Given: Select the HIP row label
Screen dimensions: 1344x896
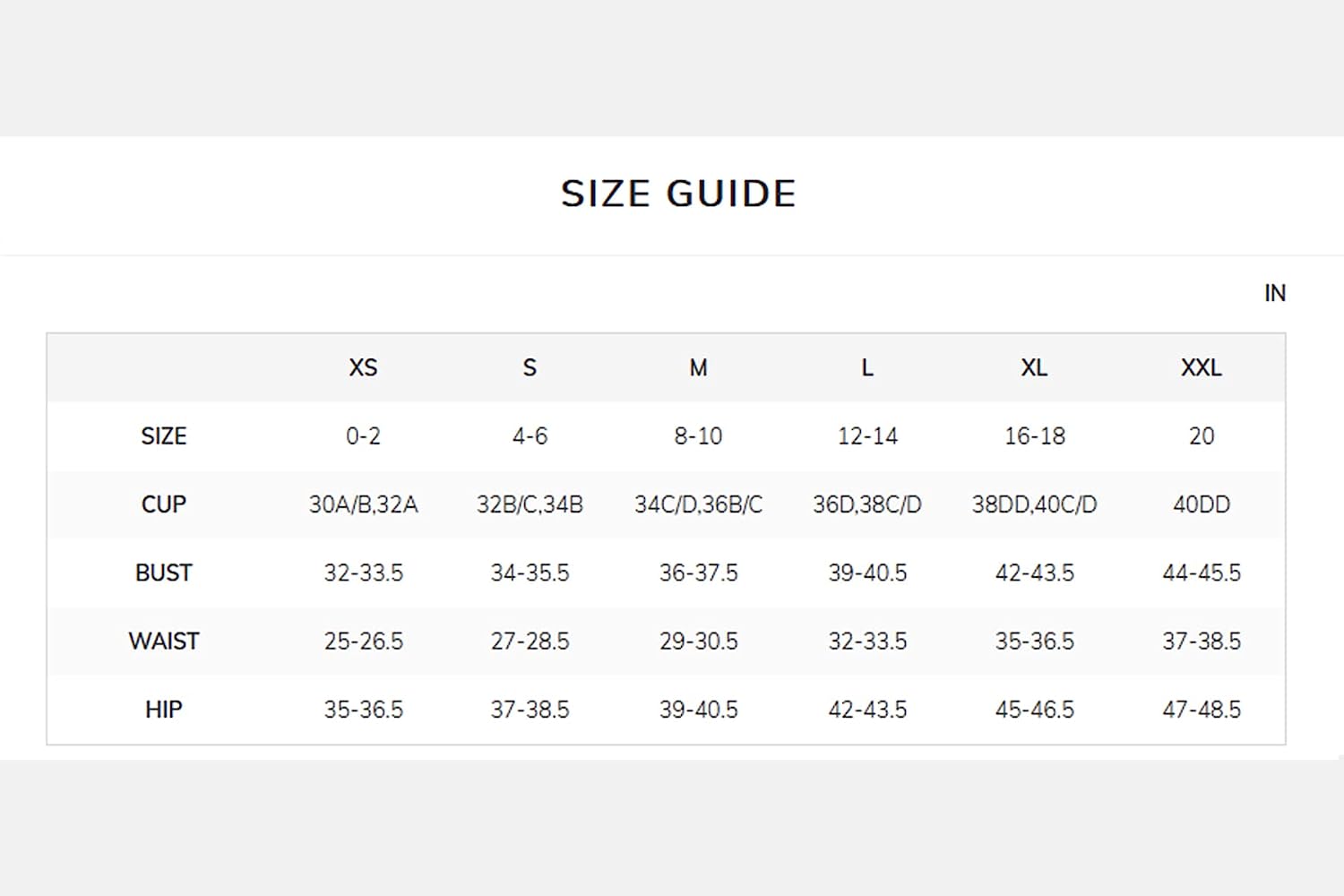Looking at the screenshot, I should [163, 710].
